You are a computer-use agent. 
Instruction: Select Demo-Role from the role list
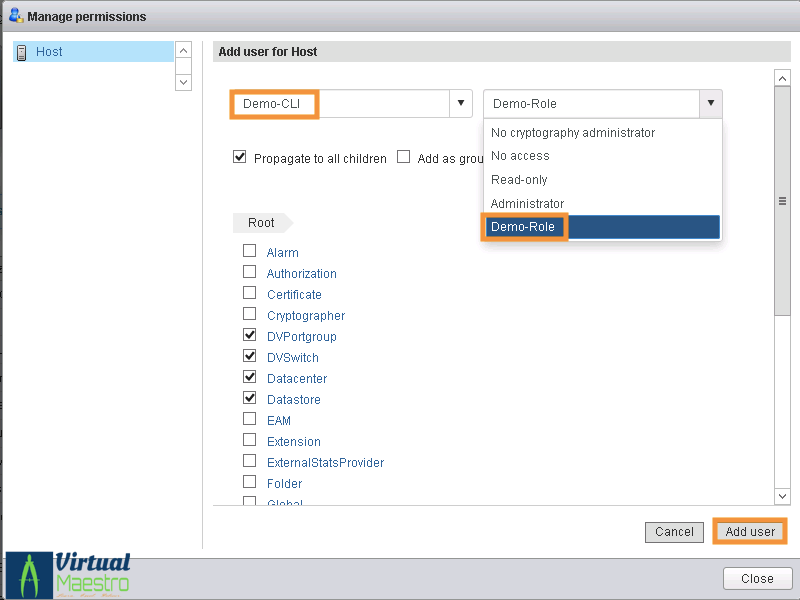[x=523, y=227]
